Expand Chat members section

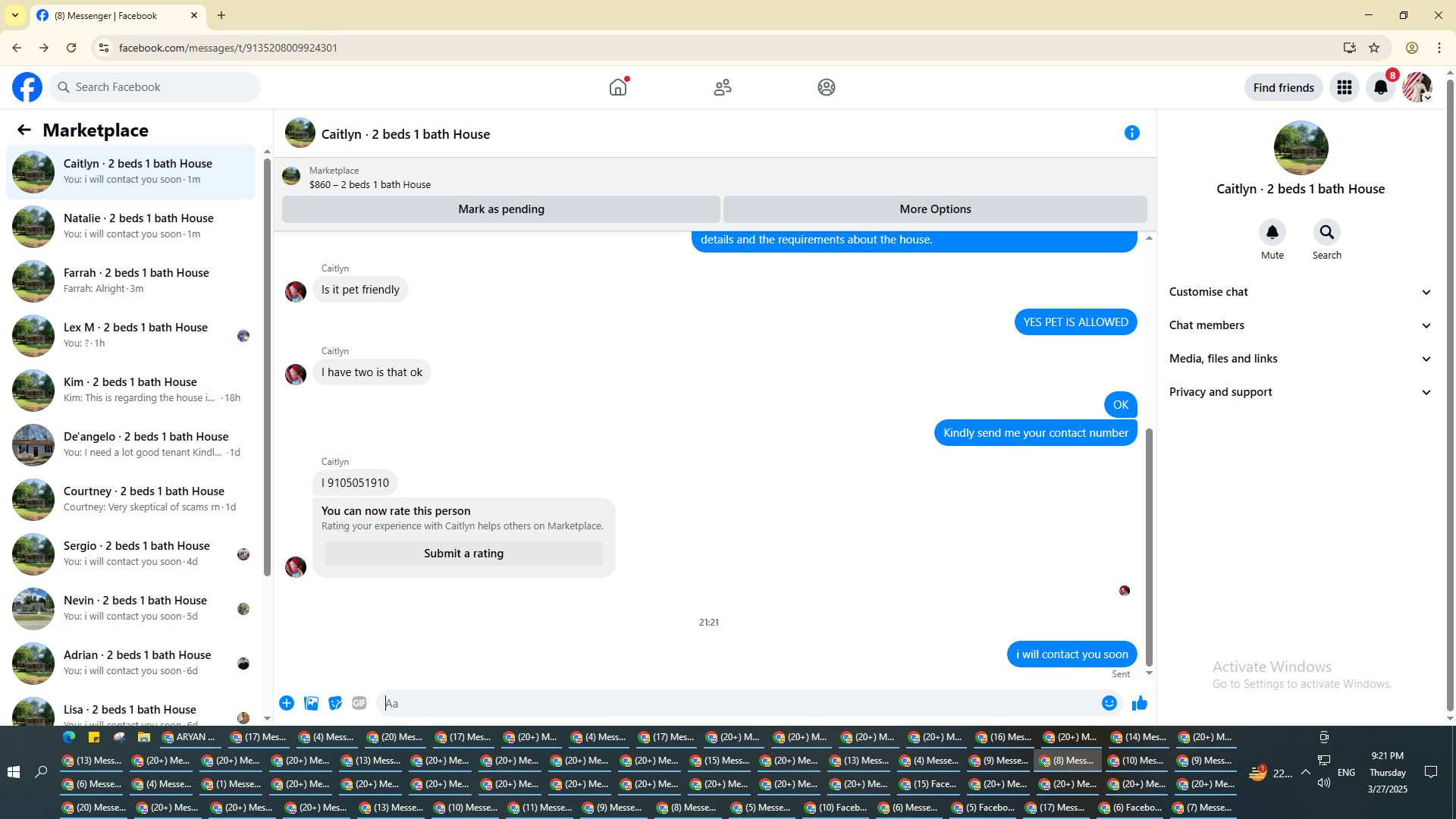(1301, 325)
